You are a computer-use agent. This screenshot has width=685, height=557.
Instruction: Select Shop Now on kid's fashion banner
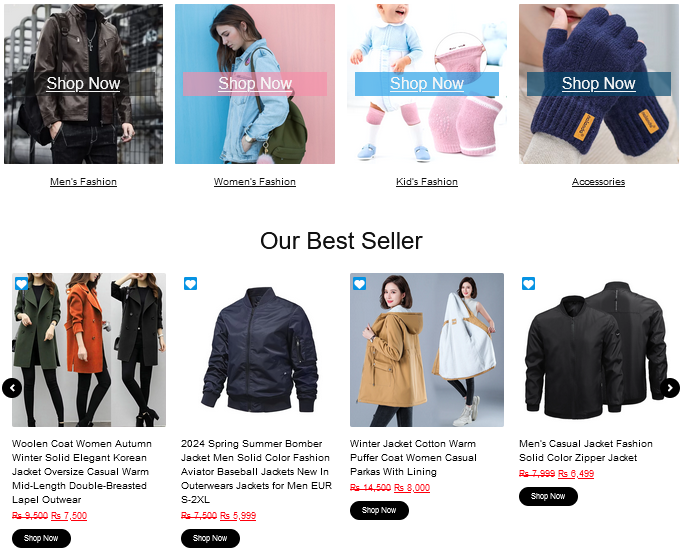click(427, 83)
